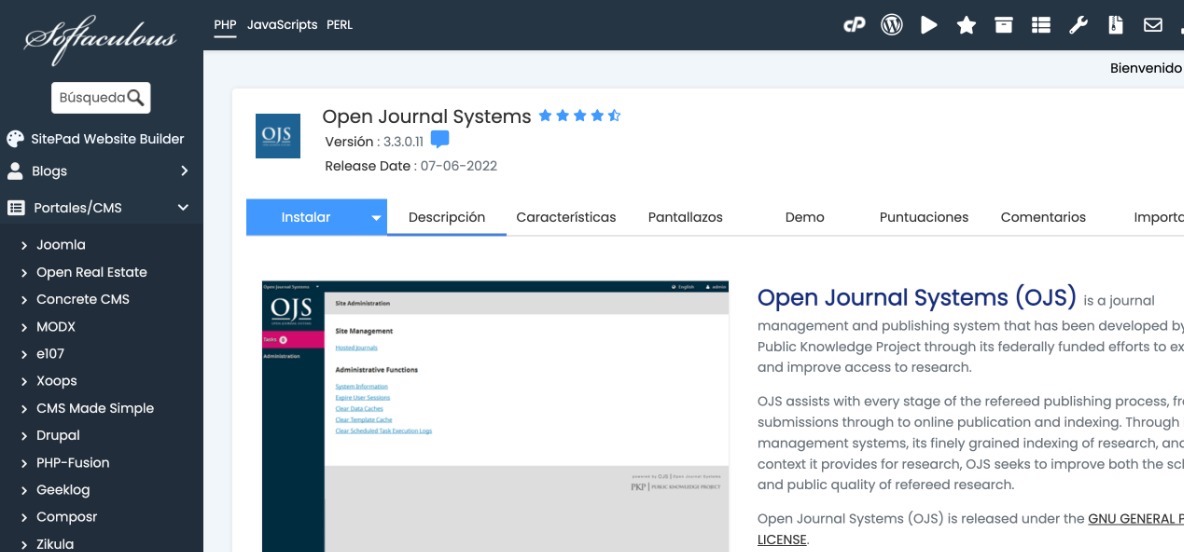This screenshot has width=1184, height=552.
Task: Click the Softaculous logo
Action: (x=100, y=39)
